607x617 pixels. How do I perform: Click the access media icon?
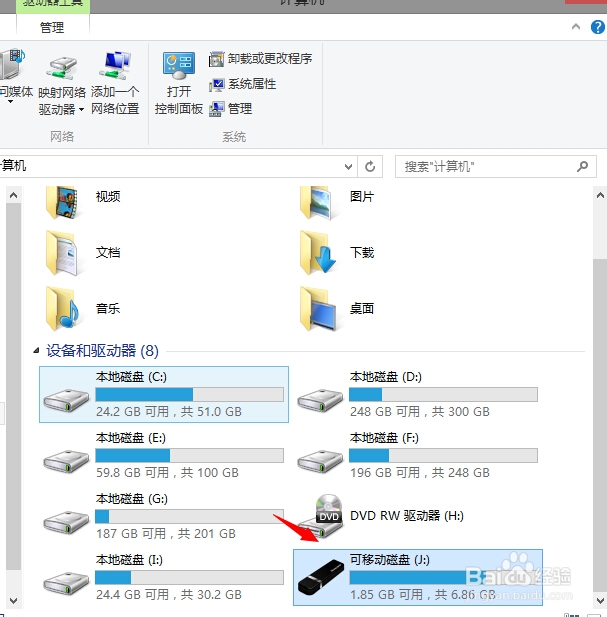tap(12, 64)
